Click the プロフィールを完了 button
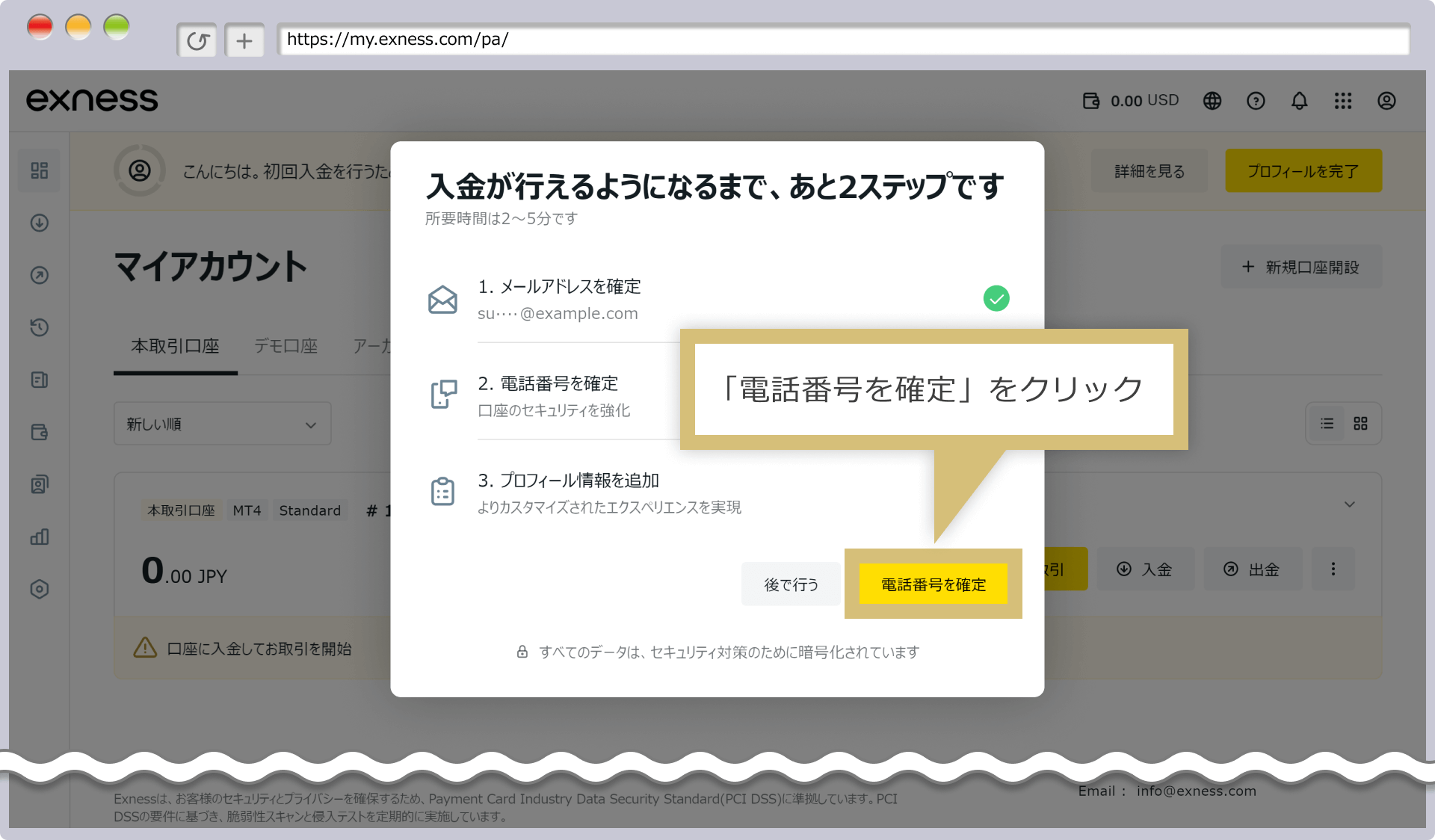1435x840 pixels. pos(1303,171)
